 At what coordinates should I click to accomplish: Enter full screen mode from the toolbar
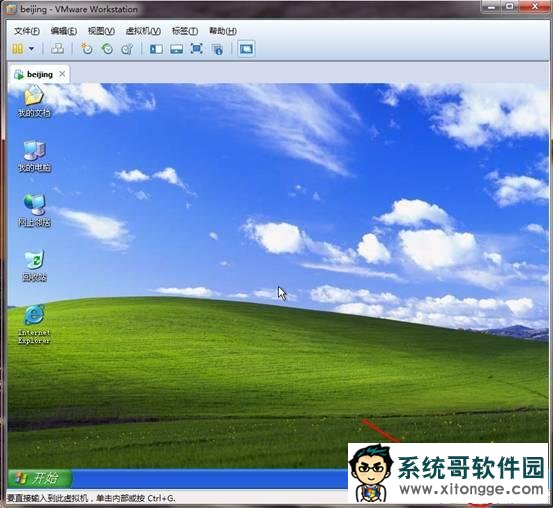[196, 49]
